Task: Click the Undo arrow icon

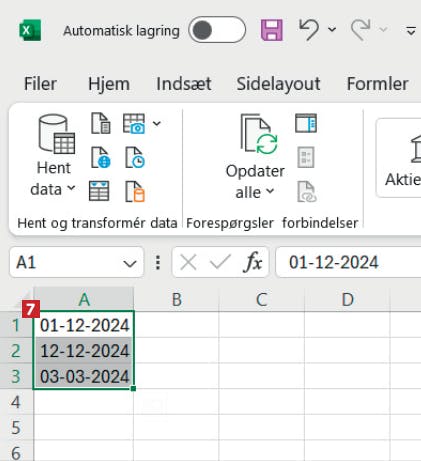Action: (309, 30)
